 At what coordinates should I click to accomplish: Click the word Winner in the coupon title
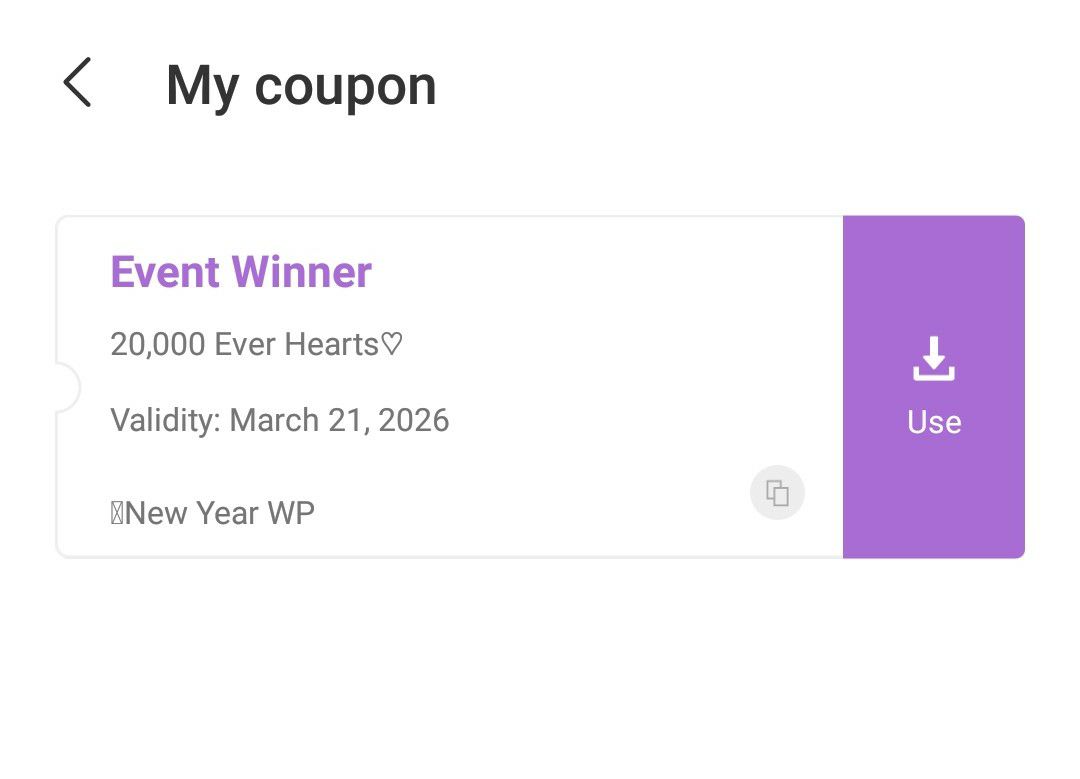(x=301, y=272)
